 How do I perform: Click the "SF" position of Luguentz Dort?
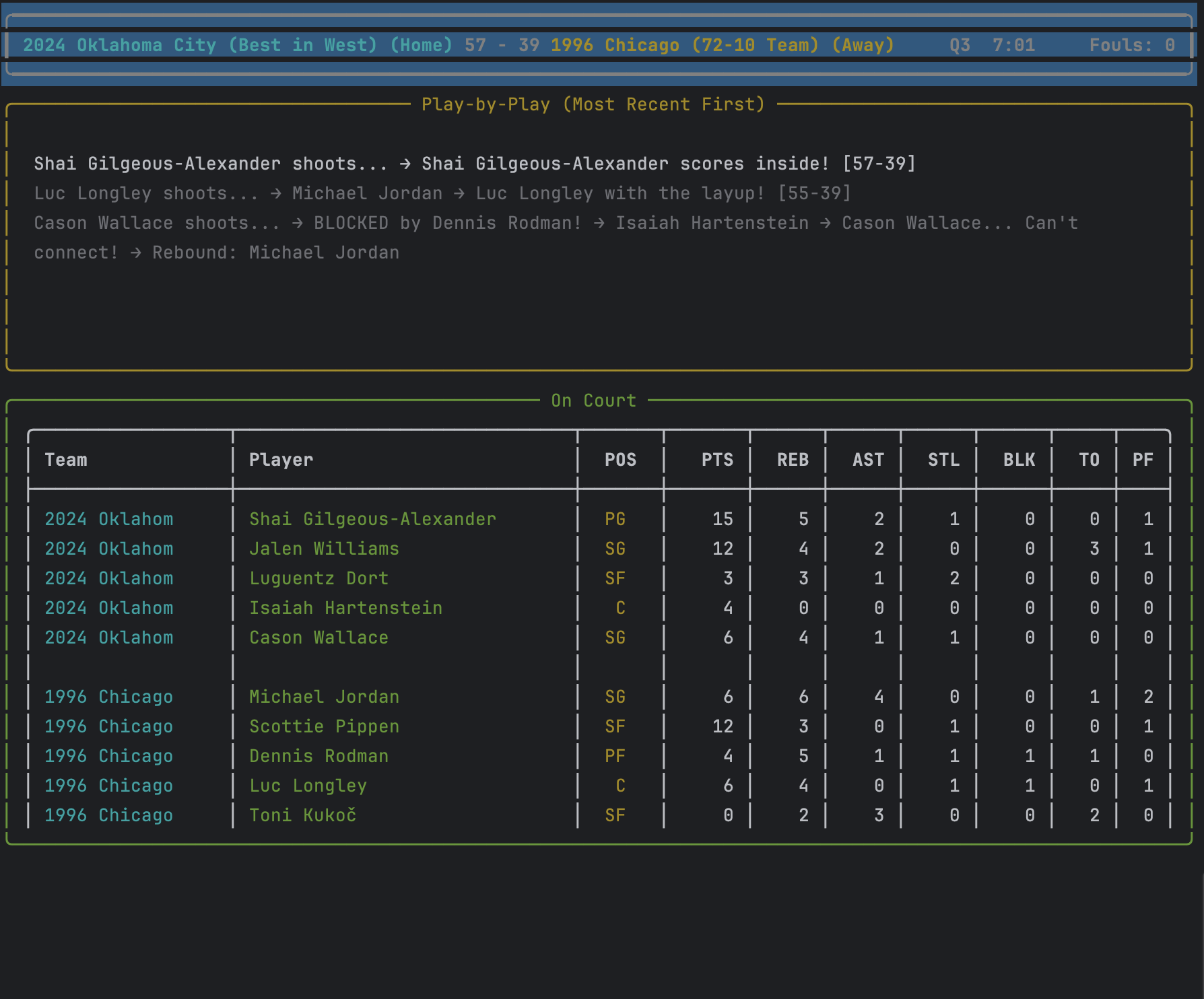click(615, 578)
